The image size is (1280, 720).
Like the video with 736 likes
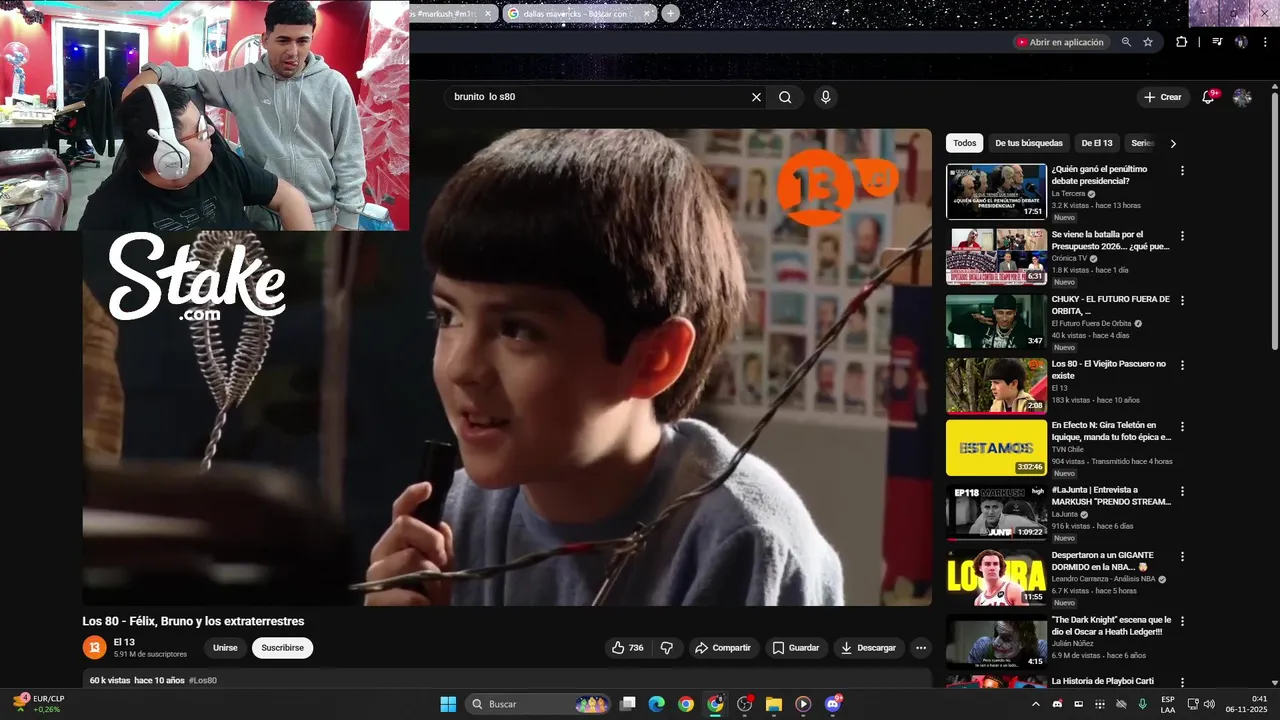628,648
